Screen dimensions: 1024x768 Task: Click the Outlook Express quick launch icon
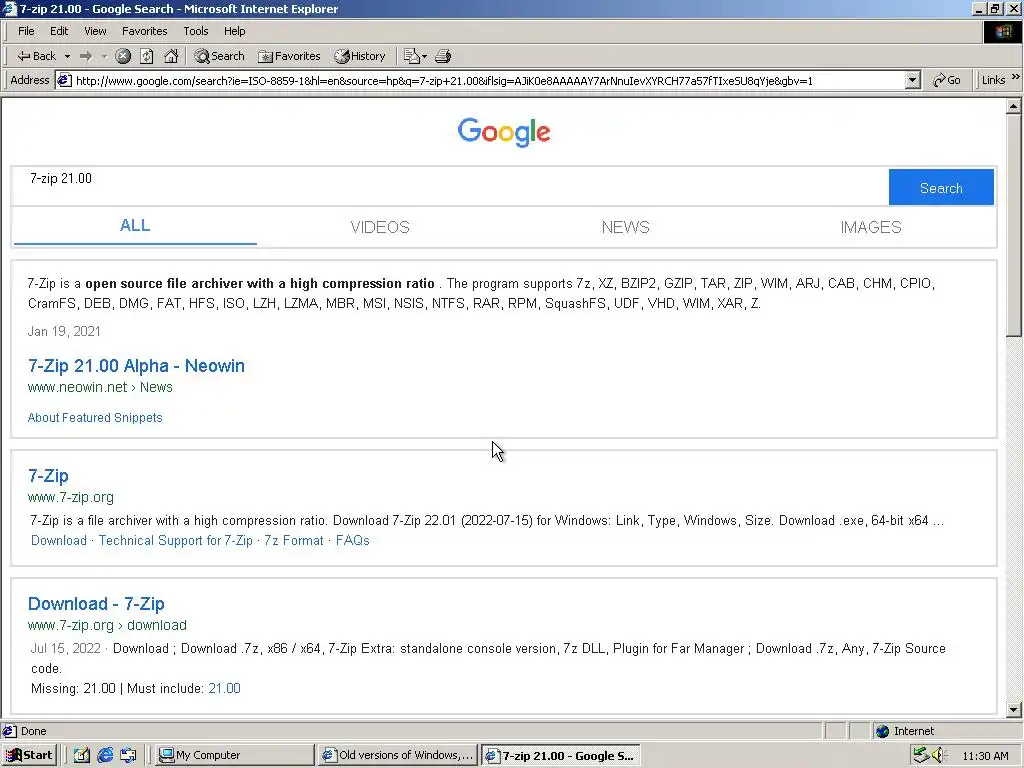(129, 755)
